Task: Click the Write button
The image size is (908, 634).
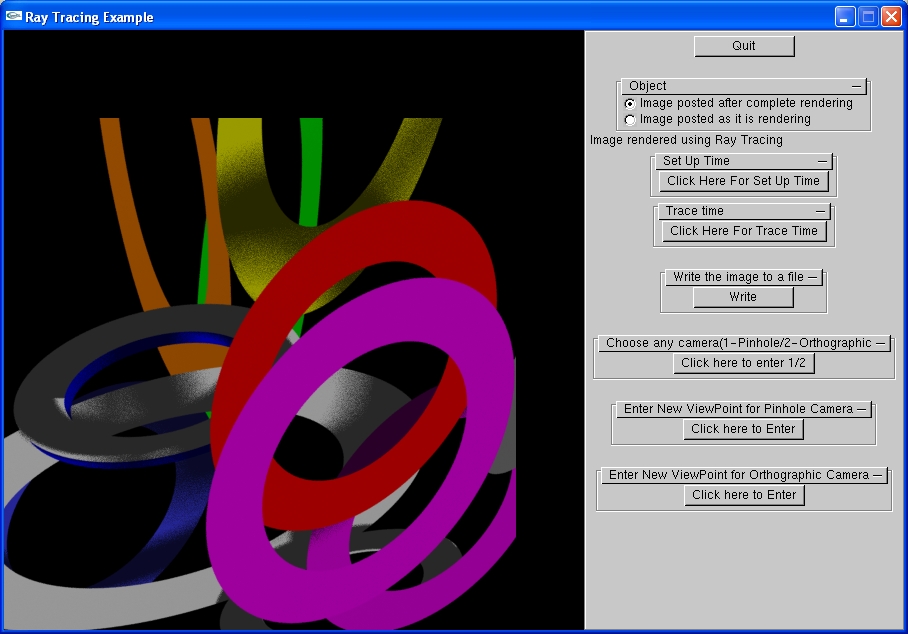Action: pos(743,297)
